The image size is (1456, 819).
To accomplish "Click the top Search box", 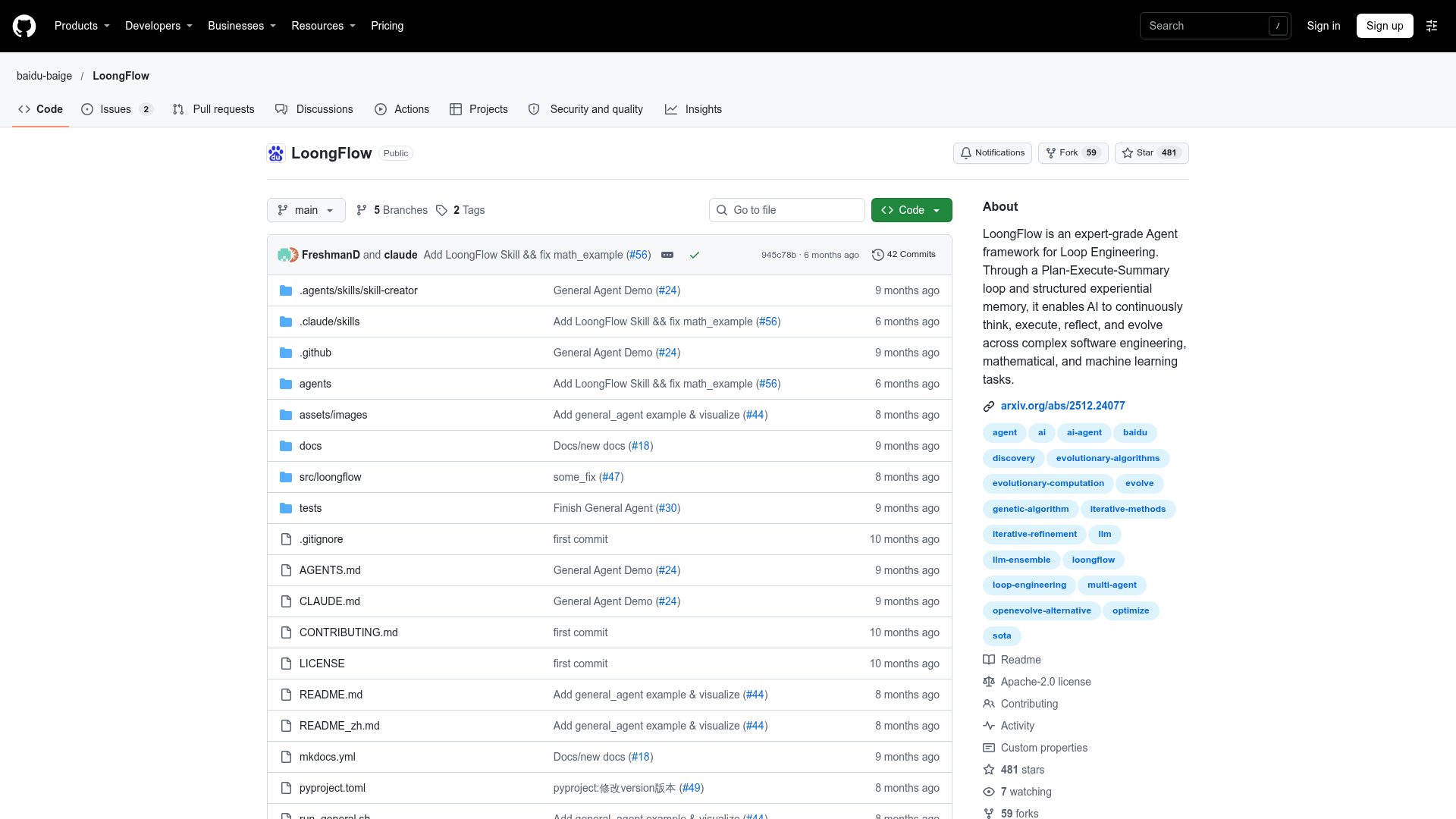I will pos(1215,26).
